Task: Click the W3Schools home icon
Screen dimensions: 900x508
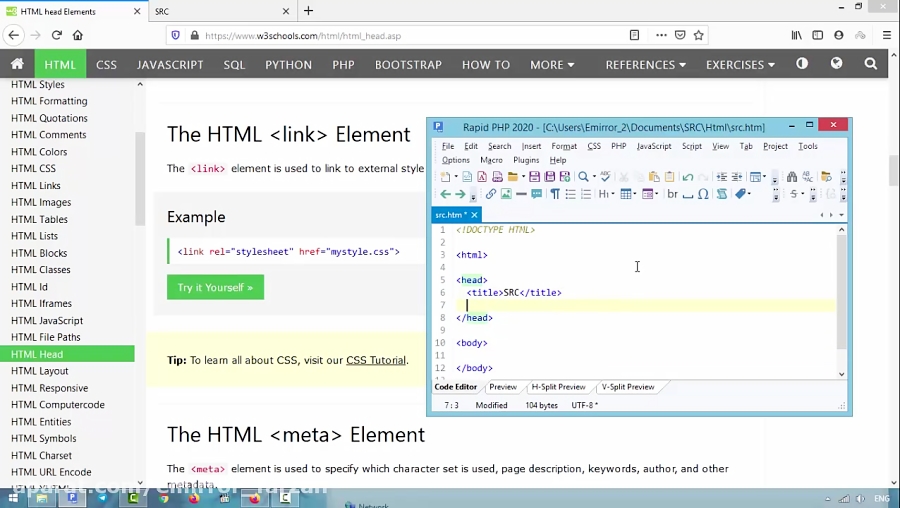Action: pos(17,64)
